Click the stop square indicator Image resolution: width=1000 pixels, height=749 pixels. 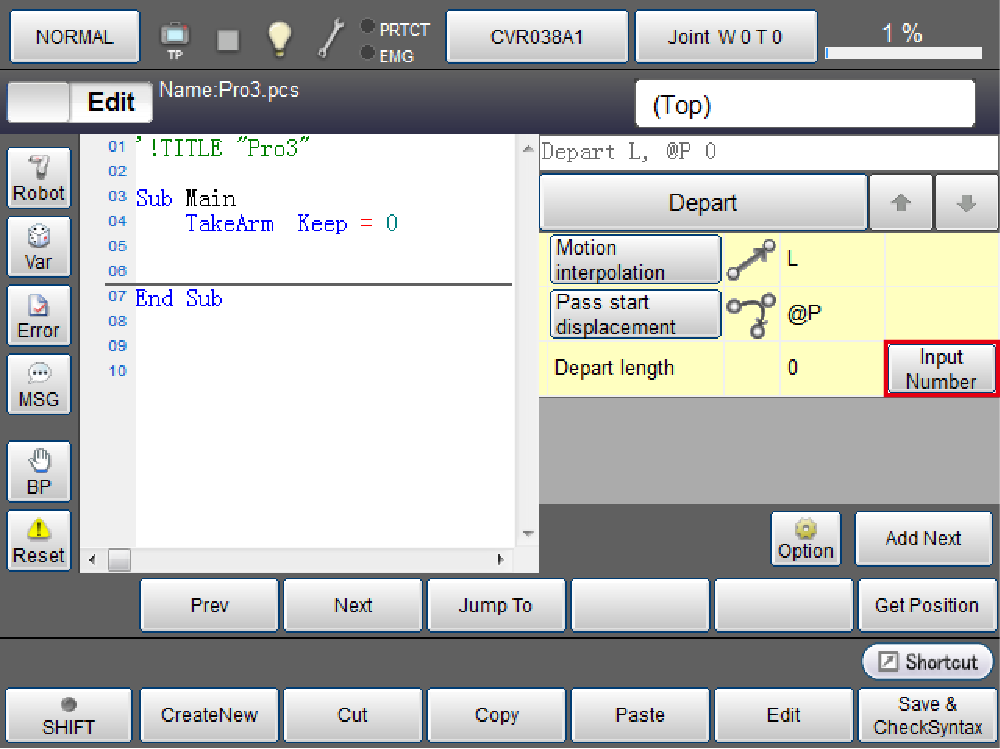(x=228, y=39)
